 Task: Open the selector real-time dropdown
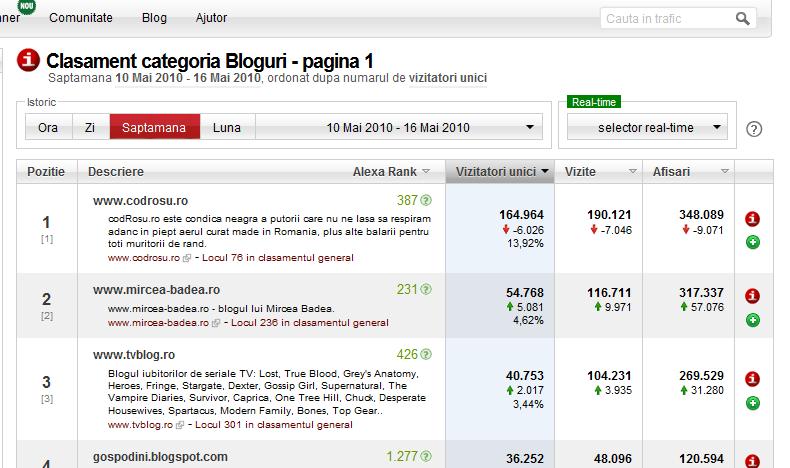(x=647, y=127)
